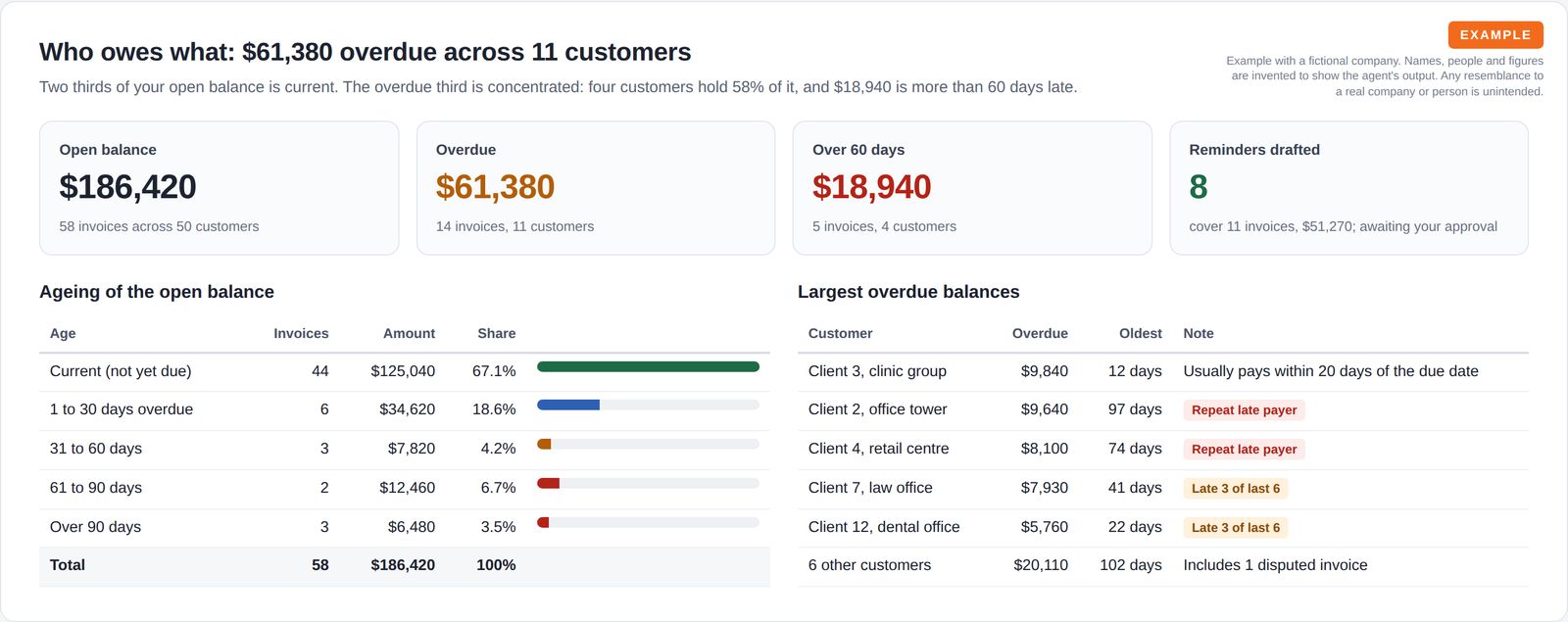Click 'Usually pays within 20 days' note

coord(1331,371)
